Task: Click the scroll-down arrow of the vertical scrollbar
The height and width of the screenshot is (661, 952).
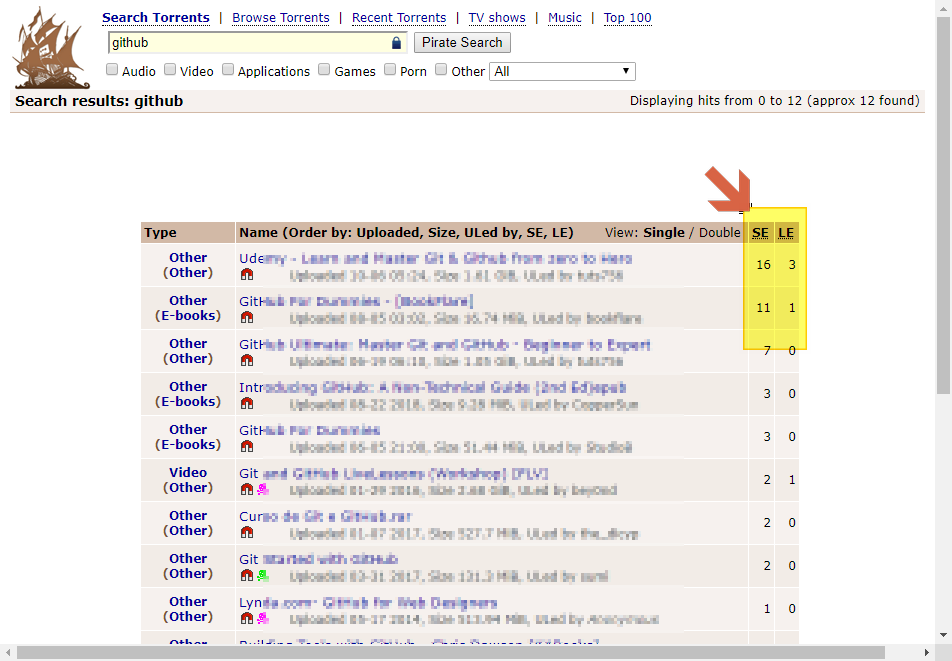Action: pos(943,636)
